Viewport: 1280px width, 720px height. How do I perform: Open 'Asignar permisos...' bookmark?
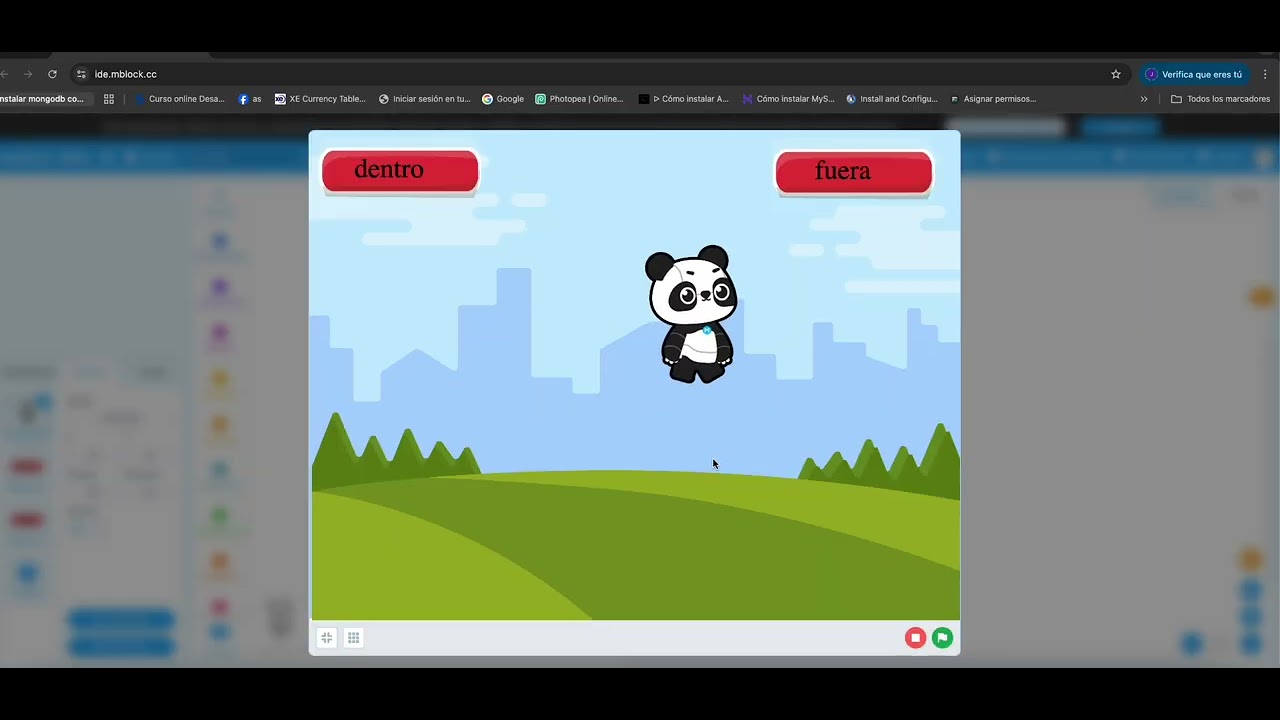click(x=993, y=99)
